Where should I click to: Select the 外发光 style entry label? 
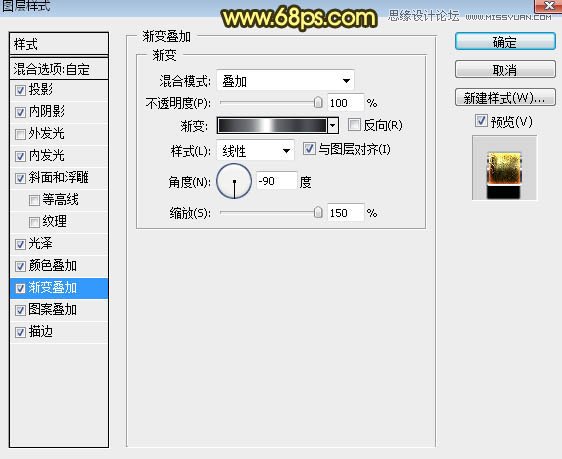[47, 134]
